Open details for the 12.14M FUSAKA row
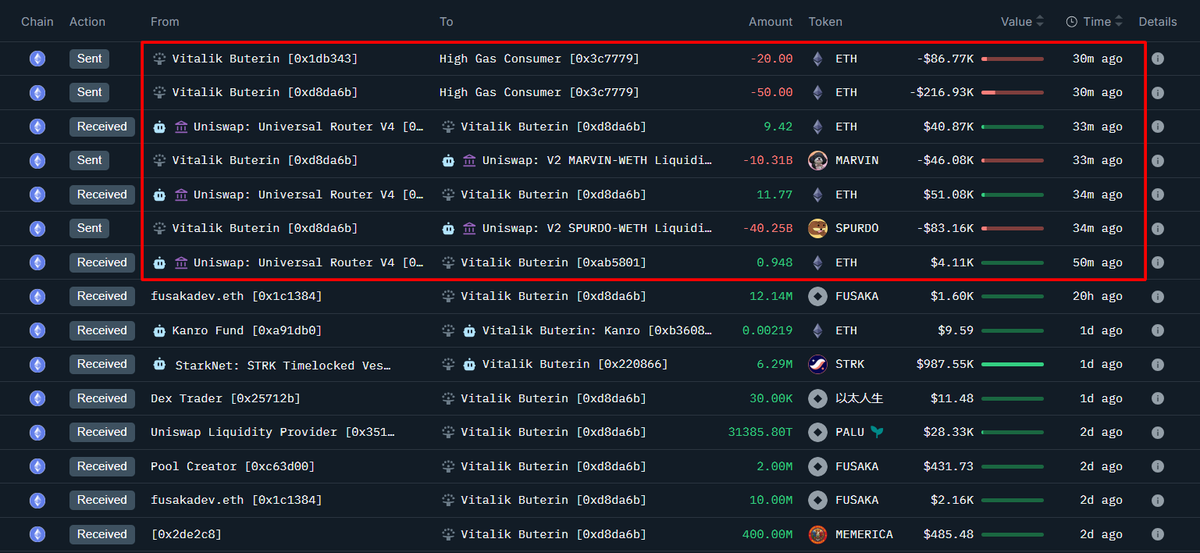This screenshot has width=1200, height=553. click(x=1157, y=297)
